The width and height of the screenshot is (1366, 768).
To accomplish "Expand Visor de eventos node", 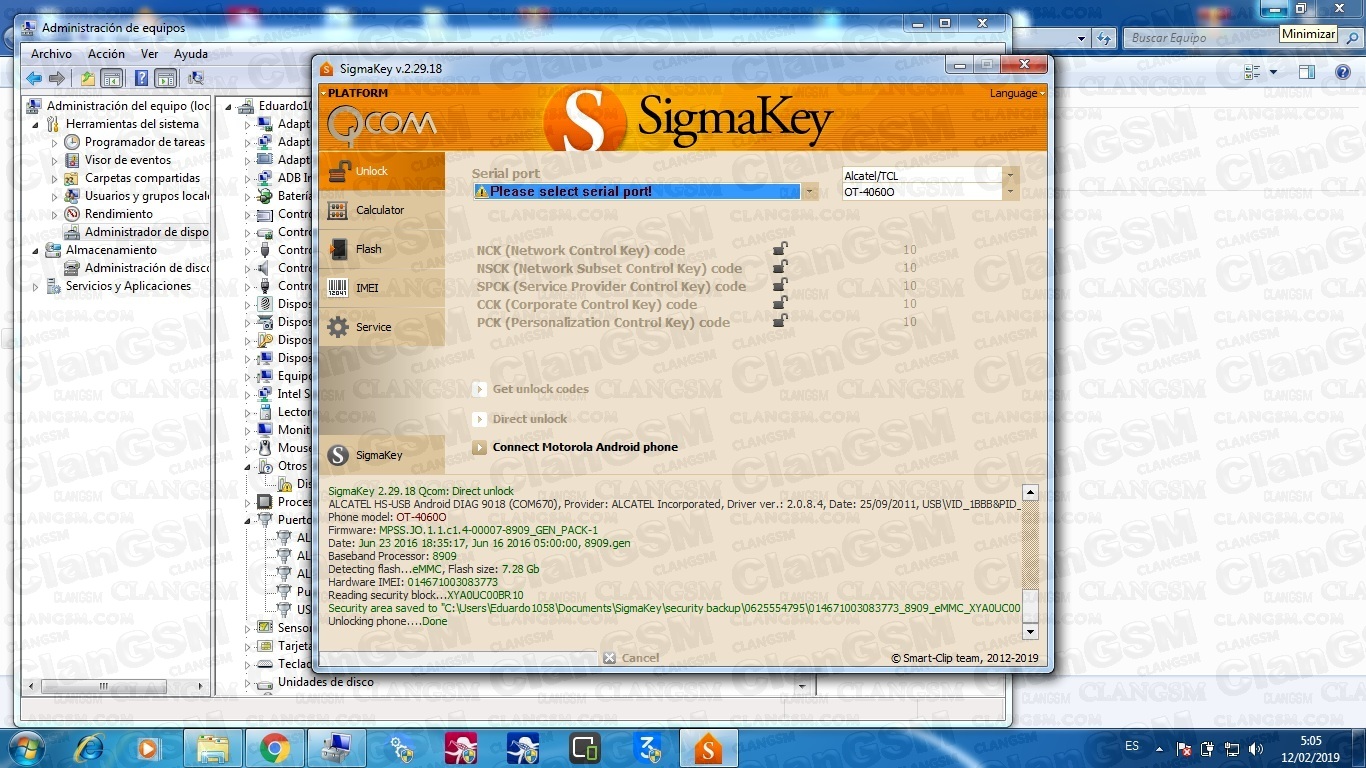I will tap(56, 161).
